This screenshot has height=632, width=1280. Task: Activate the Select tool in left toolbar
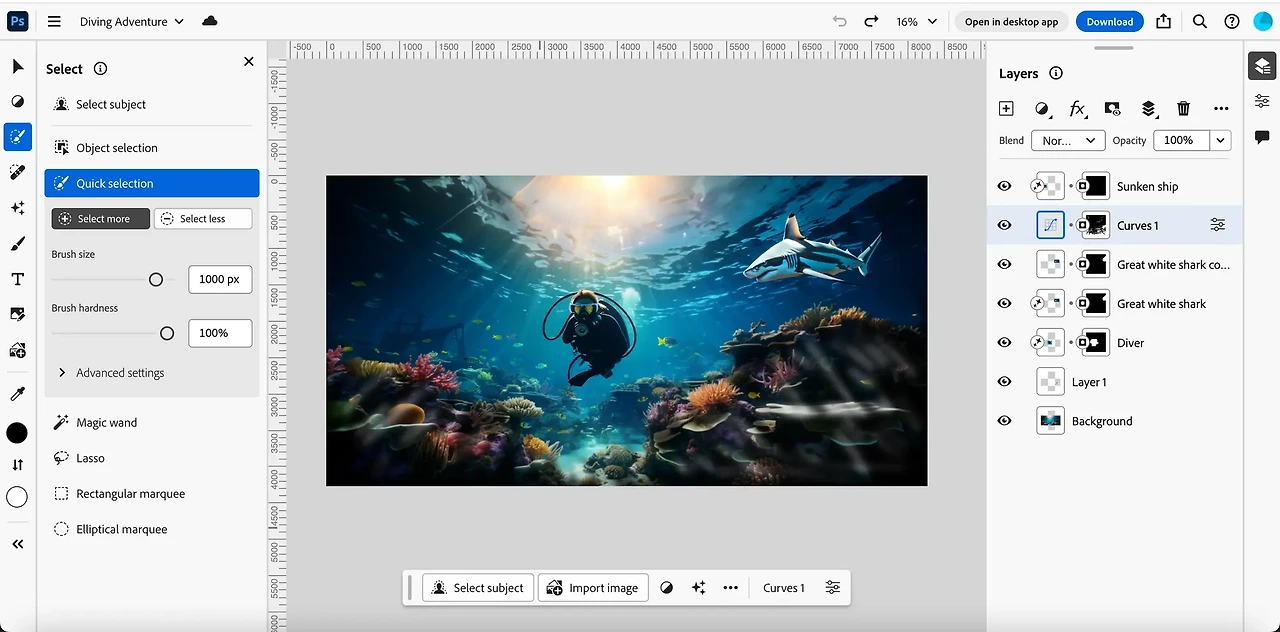pyautogui.click(x=17, y=137)
